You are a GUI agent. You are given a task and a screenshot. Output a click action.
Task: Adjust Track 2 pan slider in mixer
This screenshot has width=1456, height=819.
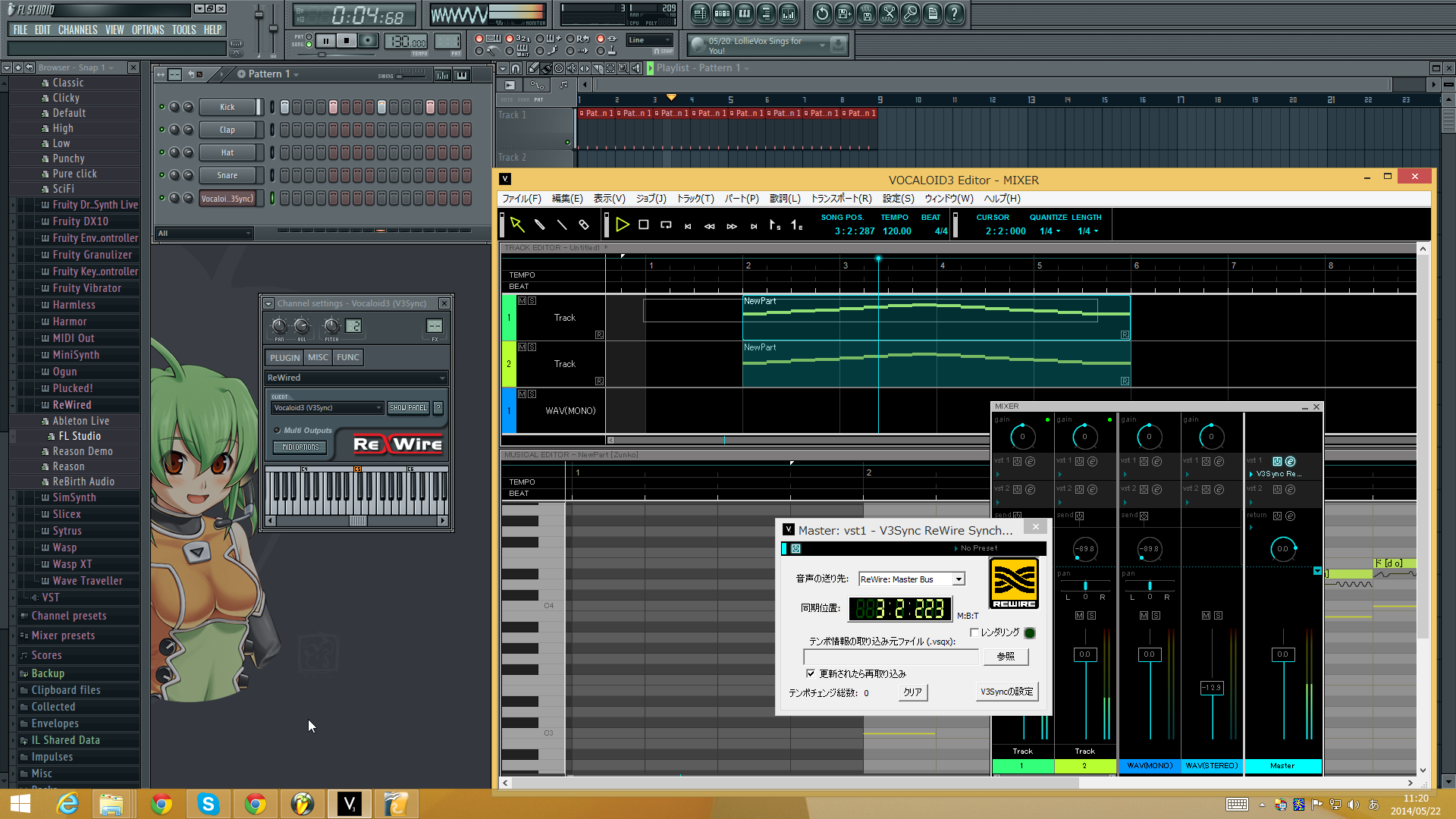[1085, 585]
